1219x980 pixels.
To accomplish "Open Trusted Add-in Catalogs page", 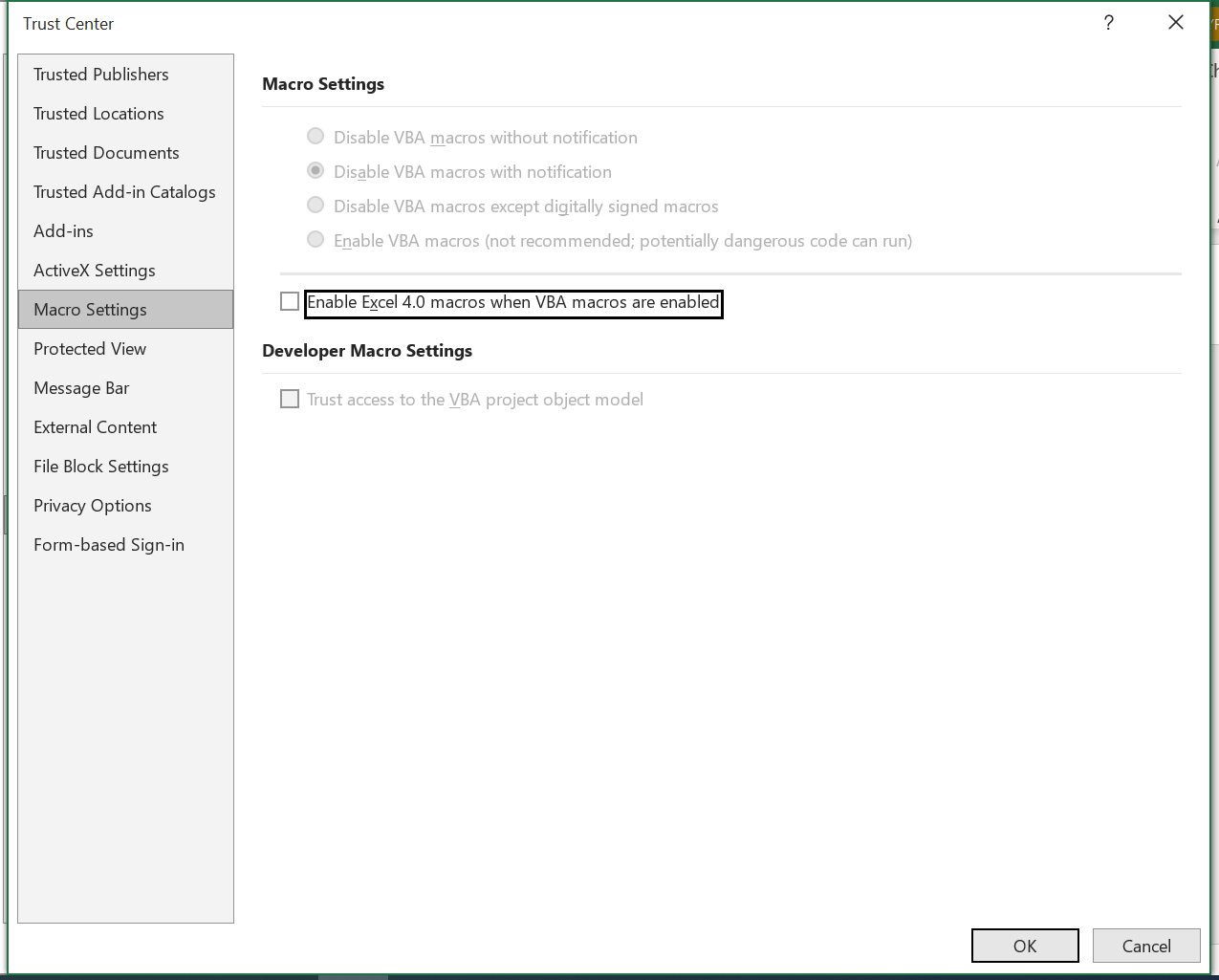I will pyautogui.click(x=125, y=192).
